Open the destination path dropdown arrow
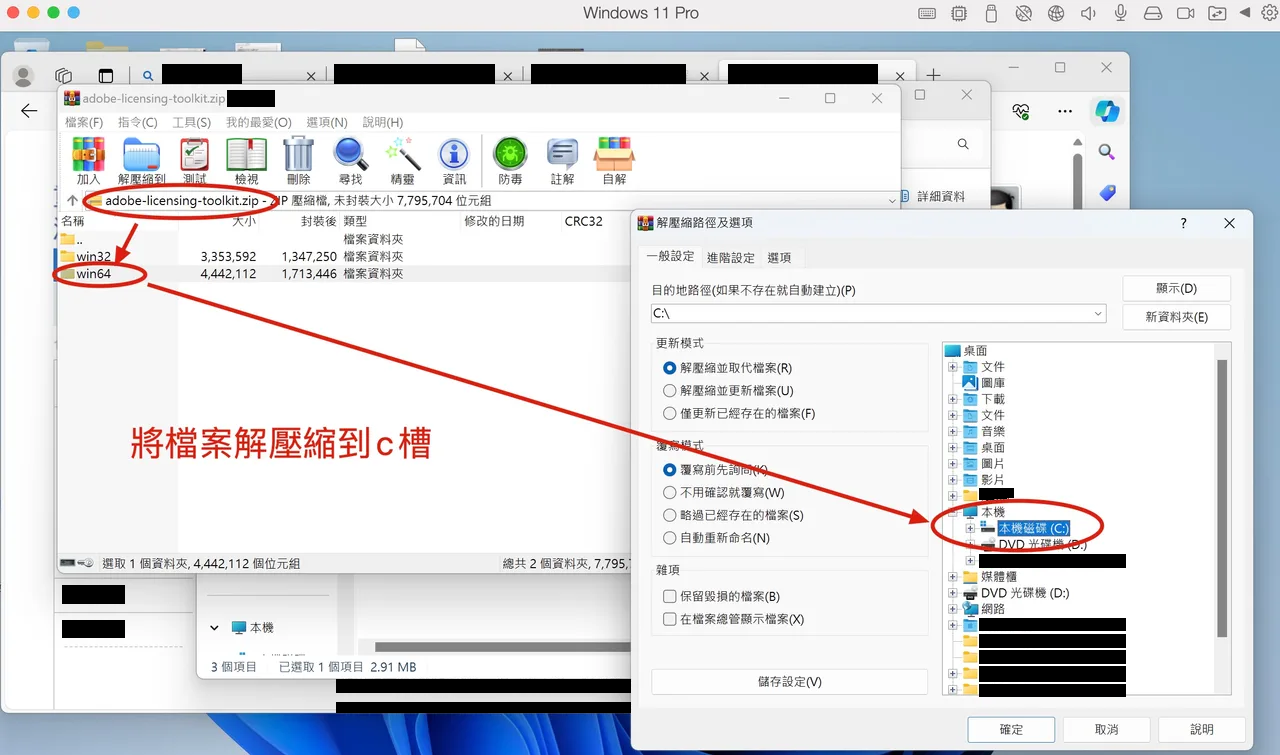Image resolution: width=1280 pixels, height=755 pixels. 1098,313
